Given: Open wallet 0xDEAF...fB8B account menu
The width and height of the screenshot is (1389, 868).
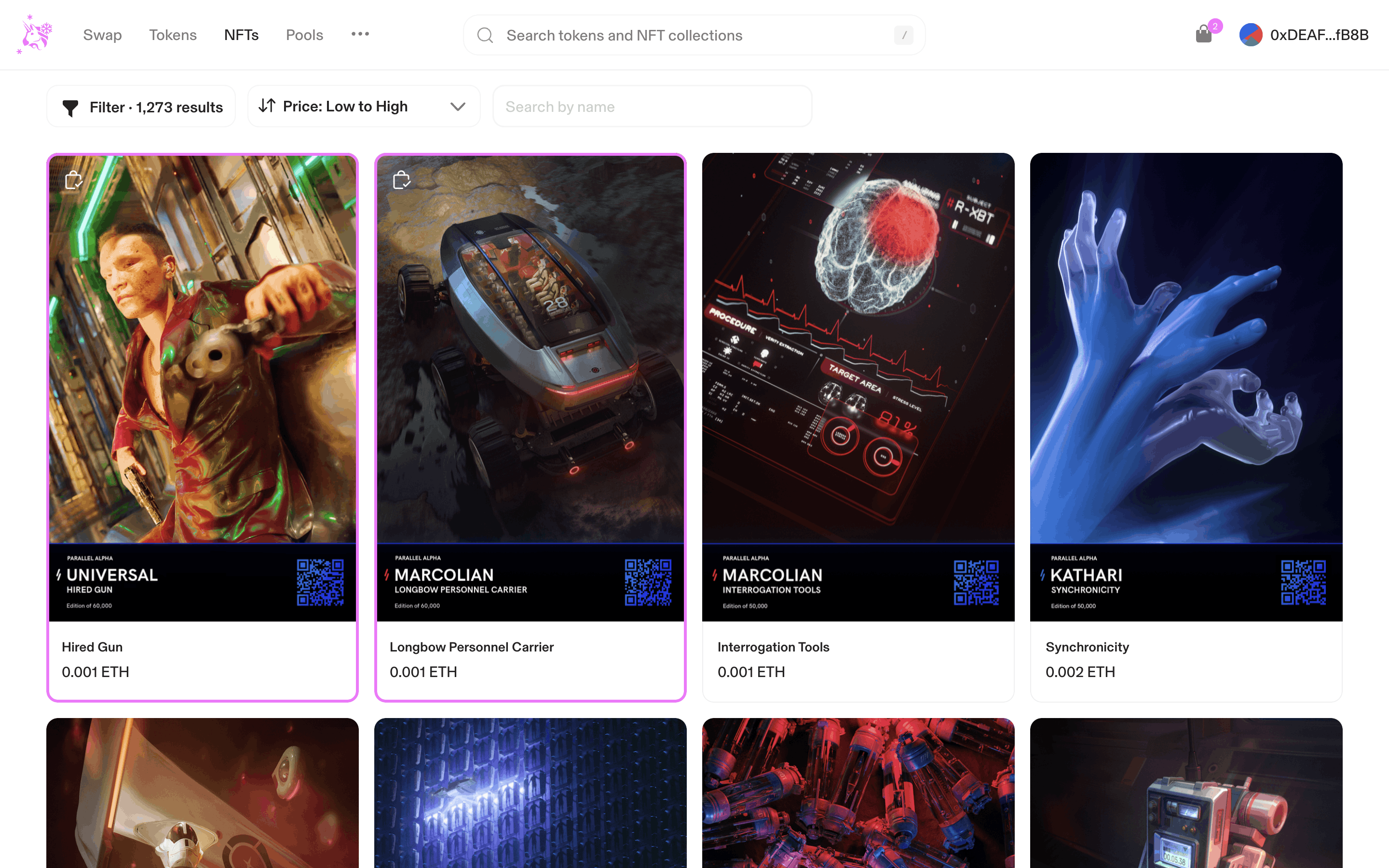Looking at the screenshot, I should coord(1319,35).
